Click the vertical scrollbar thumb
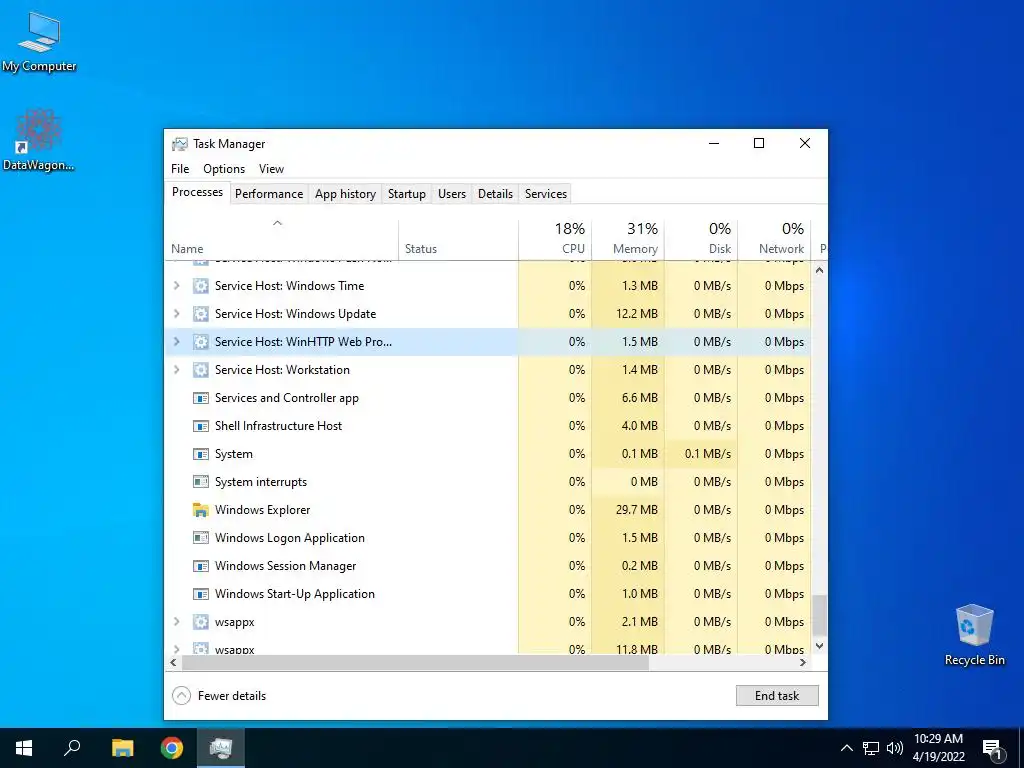Image resolution: width=1024 pixels, height=768 pixels. (x=820, y=615)
